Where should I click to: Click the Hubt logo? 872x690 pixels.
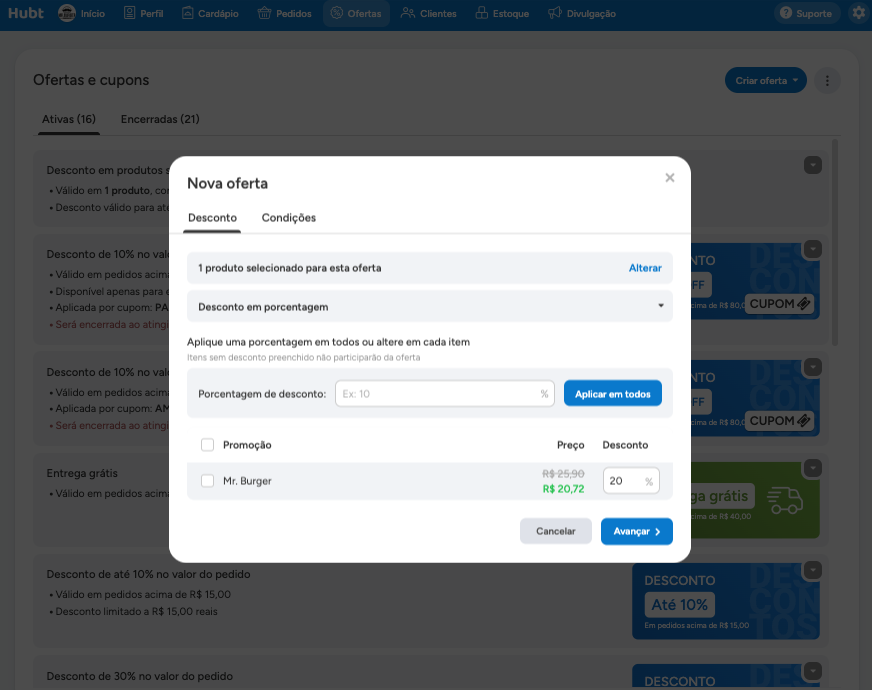tap(26, 13)
